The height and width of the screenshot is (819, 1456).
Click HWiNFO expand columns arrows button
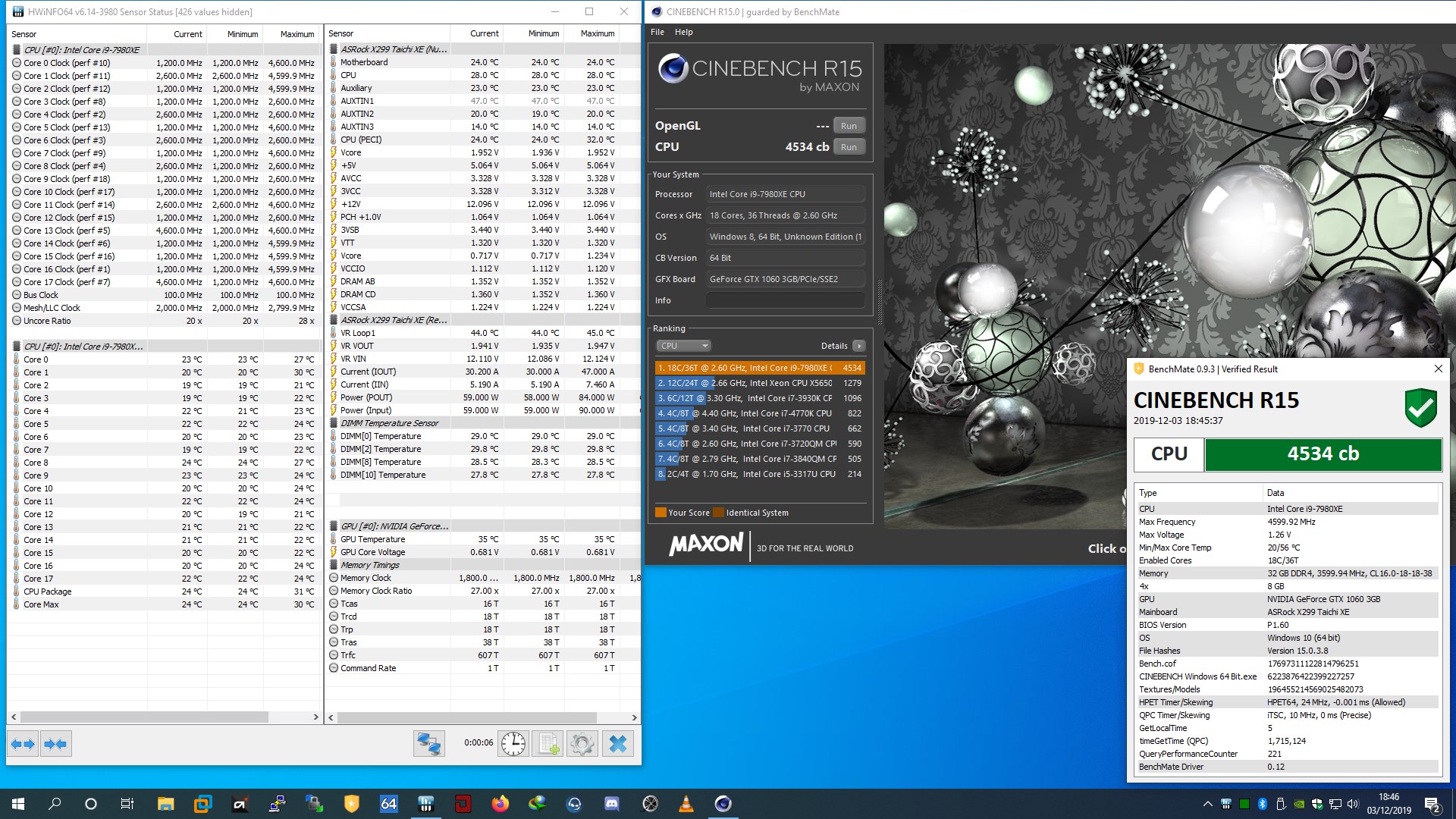(x=23, y=744)
